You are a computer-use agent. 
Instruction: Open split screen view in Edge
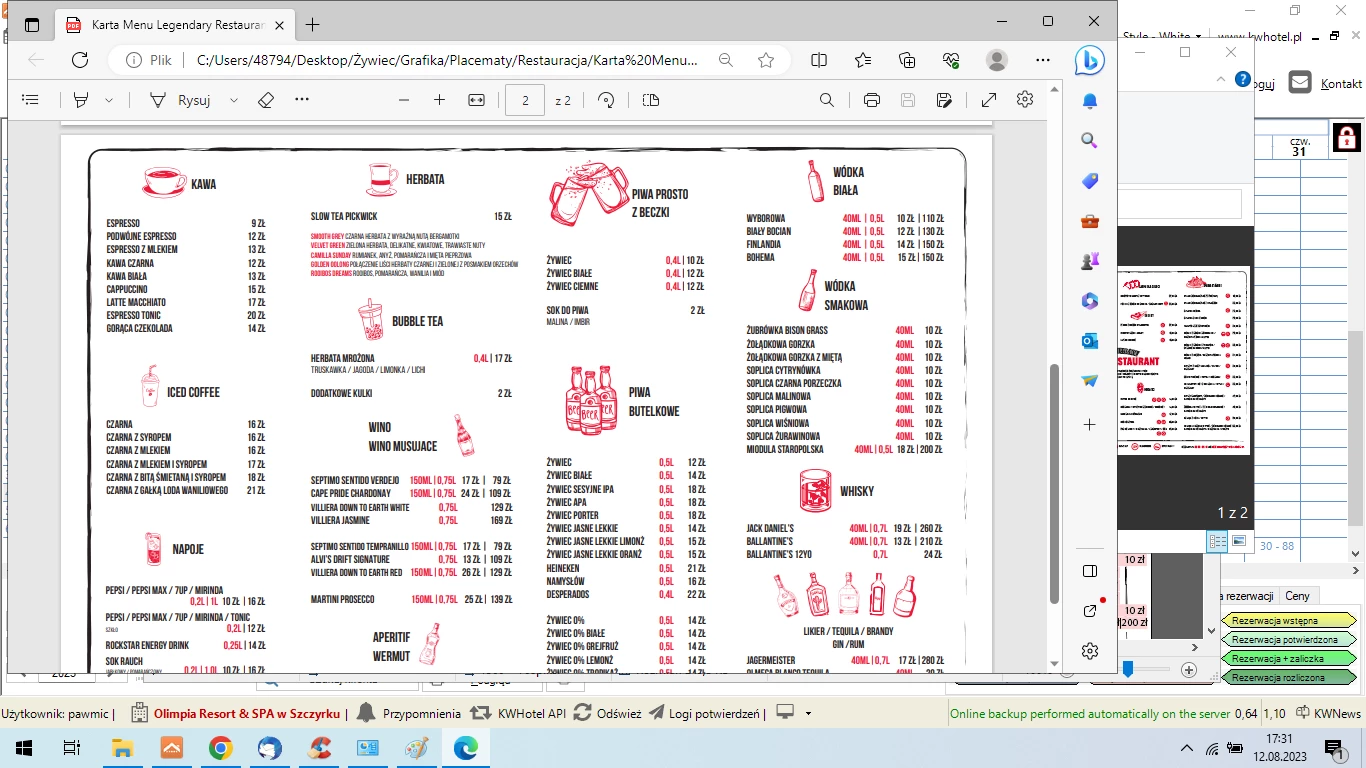(x=819, y=60)
